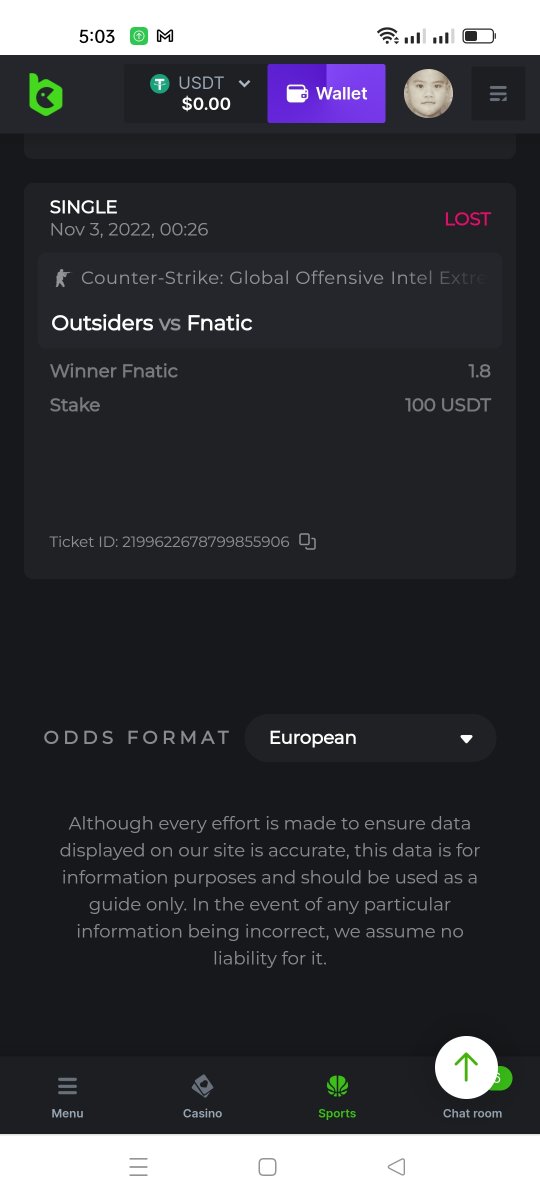Tap the green BC.Game logo

[x=45, y=94]
